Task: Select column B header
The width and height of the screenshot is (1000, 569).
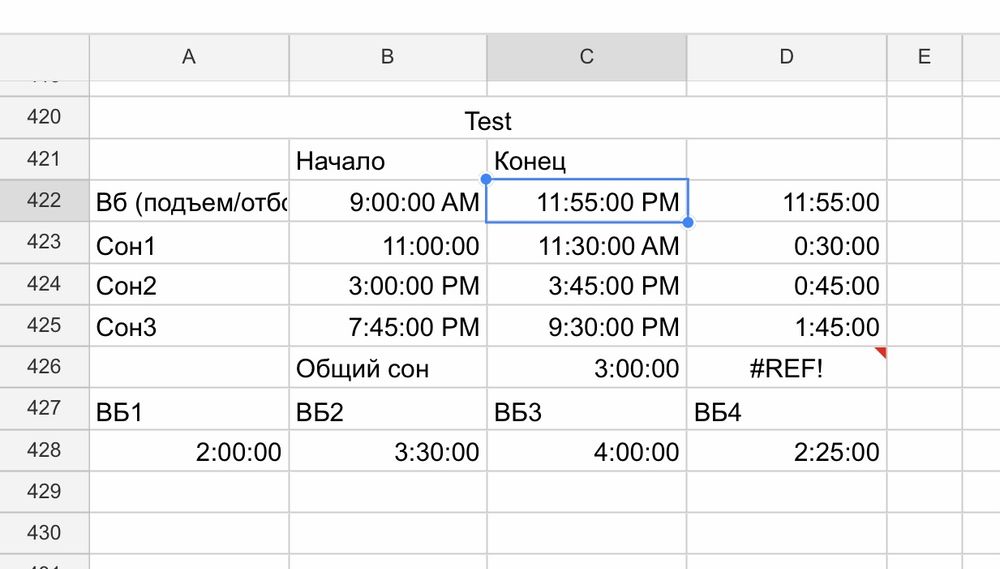Action: coord(387,57)
